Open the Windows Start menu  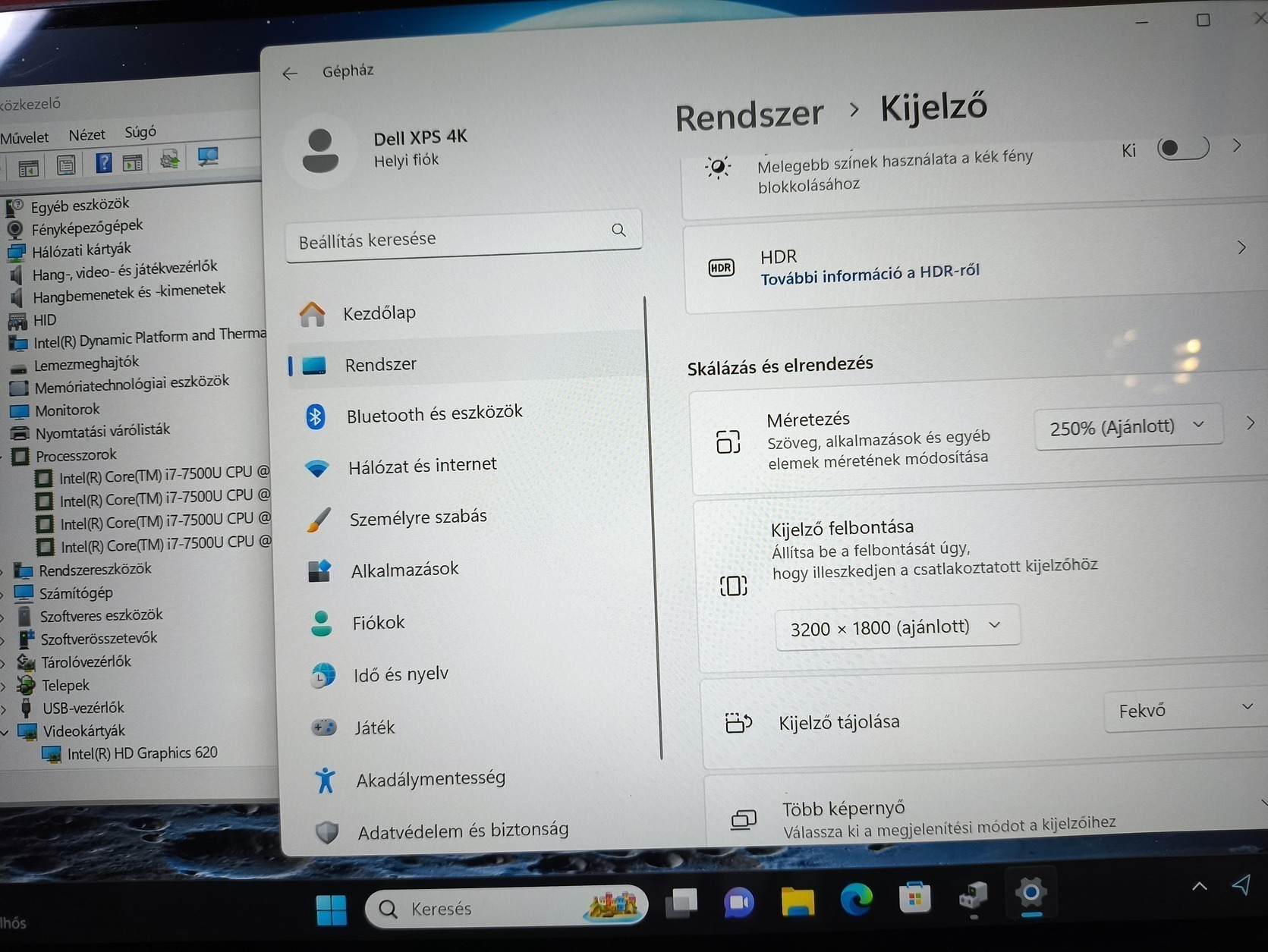tap(331, 910)
